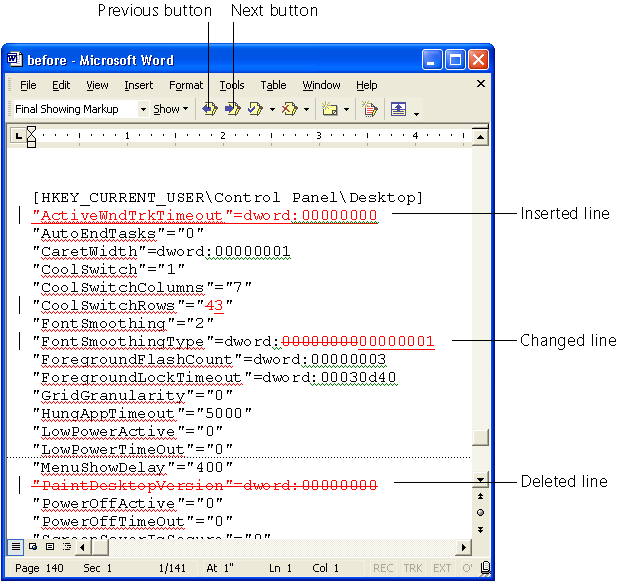Expand the Show dropdown menu
The image size is (626, 581).
[x=170, y=109]
